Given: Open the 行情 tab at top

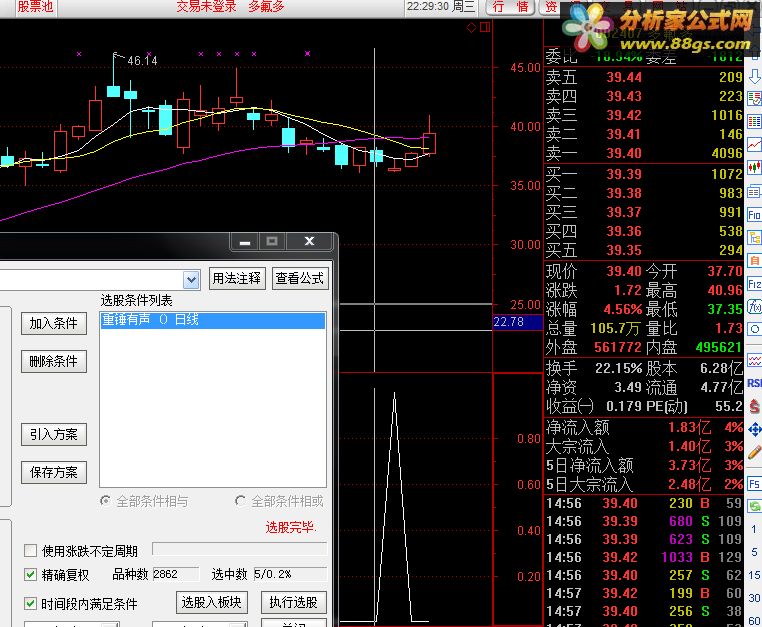Looking at the screenshot, I should [x=510, y=7].
